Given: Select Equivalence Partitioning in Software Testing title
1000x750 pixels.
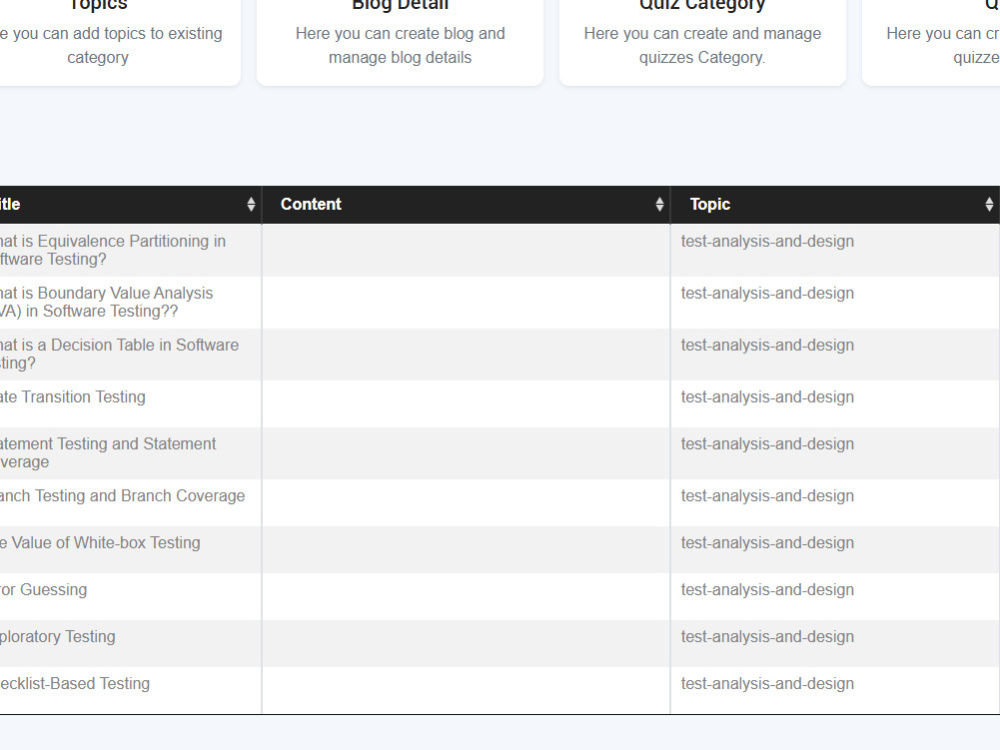Looking at the screenshot, I should (113, 250).
